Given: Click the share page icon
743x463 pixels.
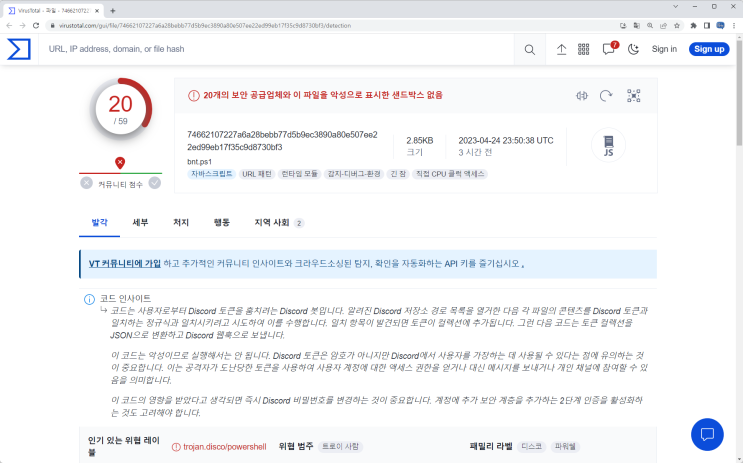Looking at the screenshot, I should click(663, 26).
